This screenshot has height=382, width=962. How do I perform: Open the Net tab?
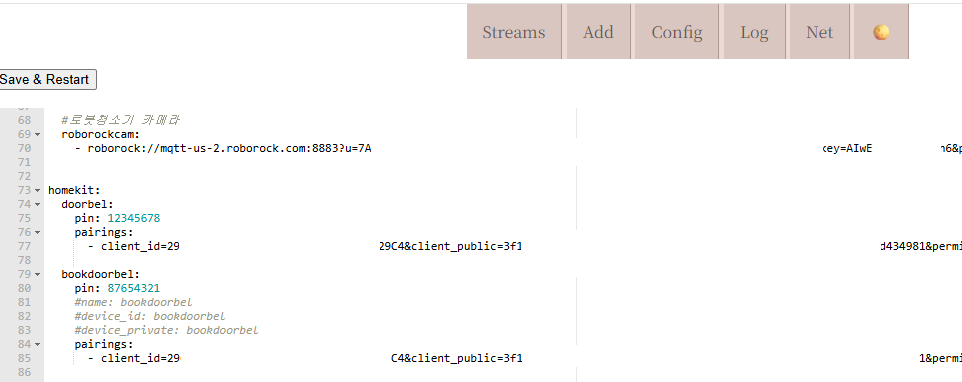820,32
